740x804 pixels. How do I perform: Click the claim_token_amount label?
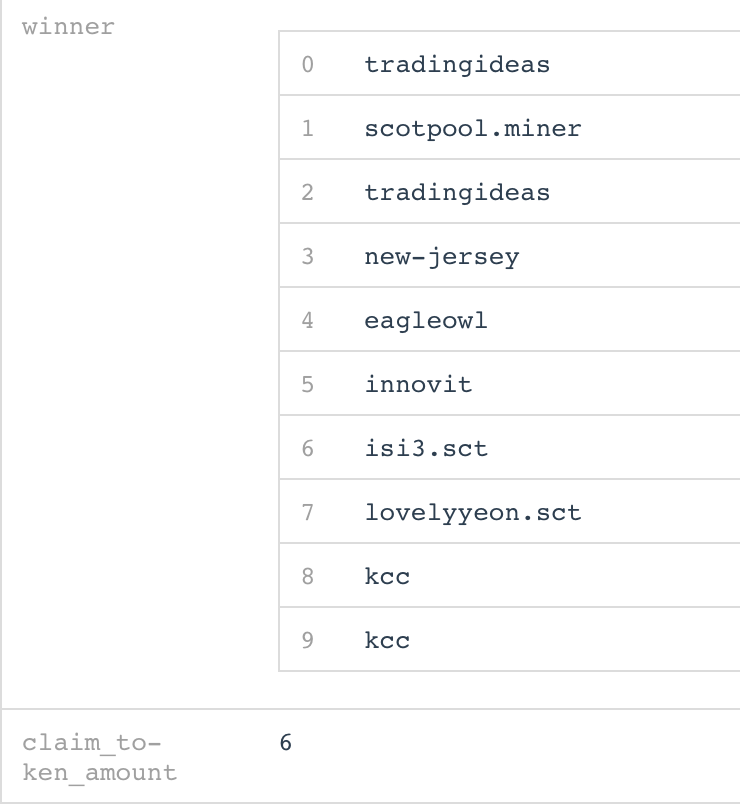pyautogui.click(x=99, y=757)
